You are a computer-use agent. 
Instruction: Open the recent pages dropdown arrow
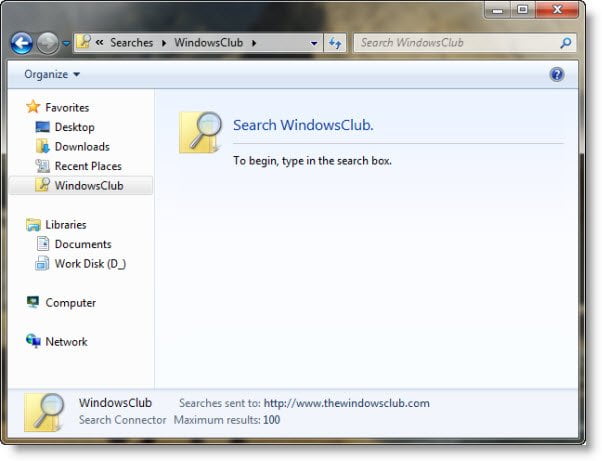click(x=66, y=43)
